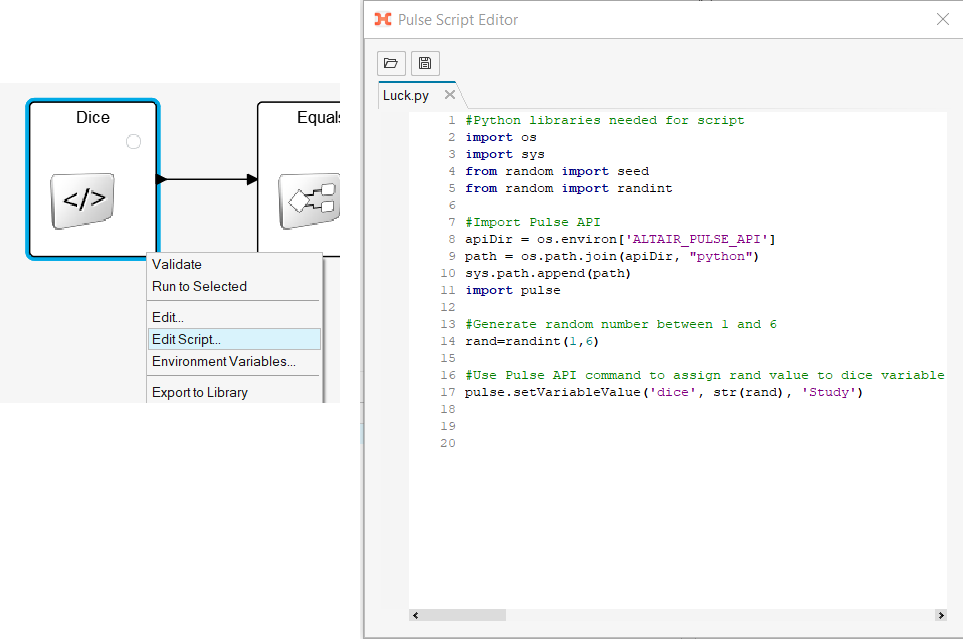Select the Dice script task icon
Screen dimensions: 963x639
[82, 201]
